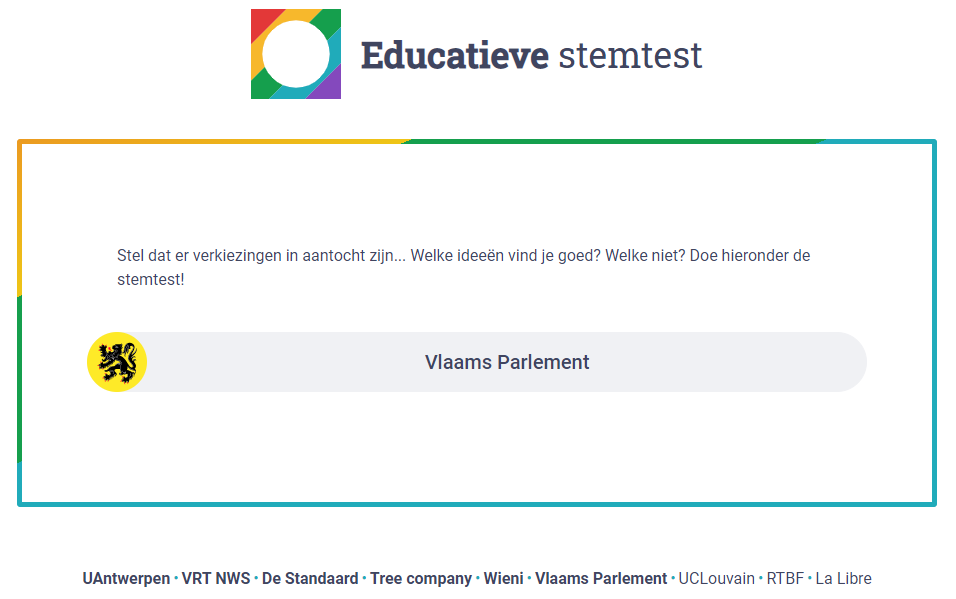Click the multicolored Educatieve stemtest logo
Screen dimensions: 956x599
[296, 54]
